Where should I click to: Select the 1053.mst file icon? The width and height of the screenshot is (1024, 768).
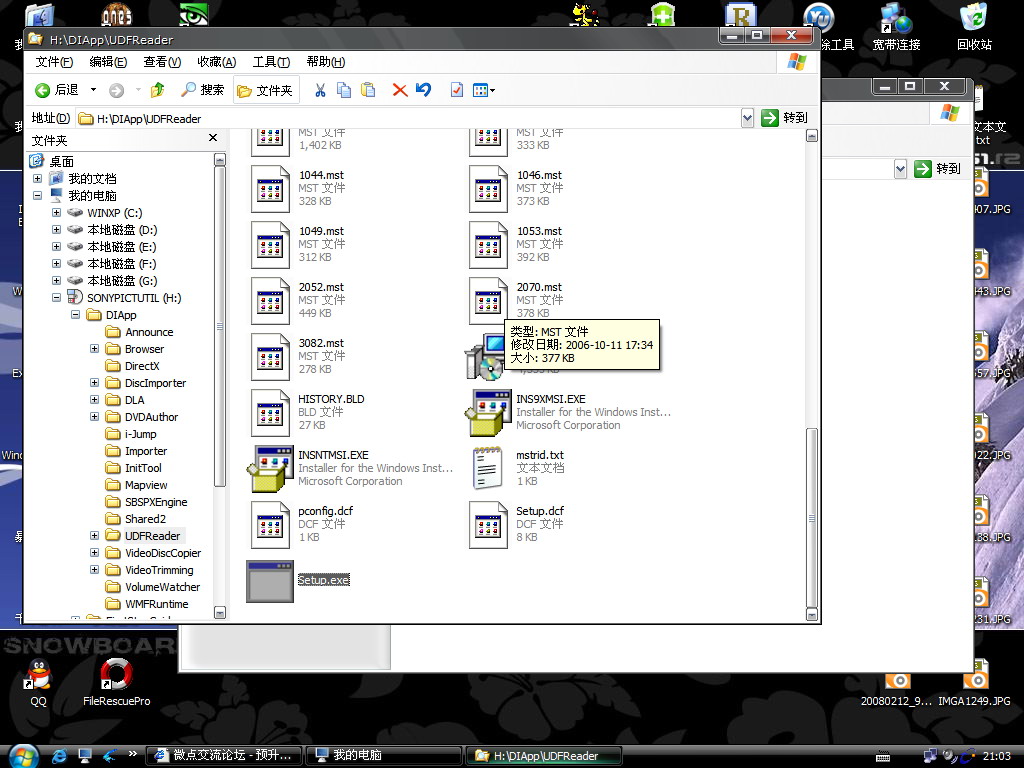[x=488, y=245]
